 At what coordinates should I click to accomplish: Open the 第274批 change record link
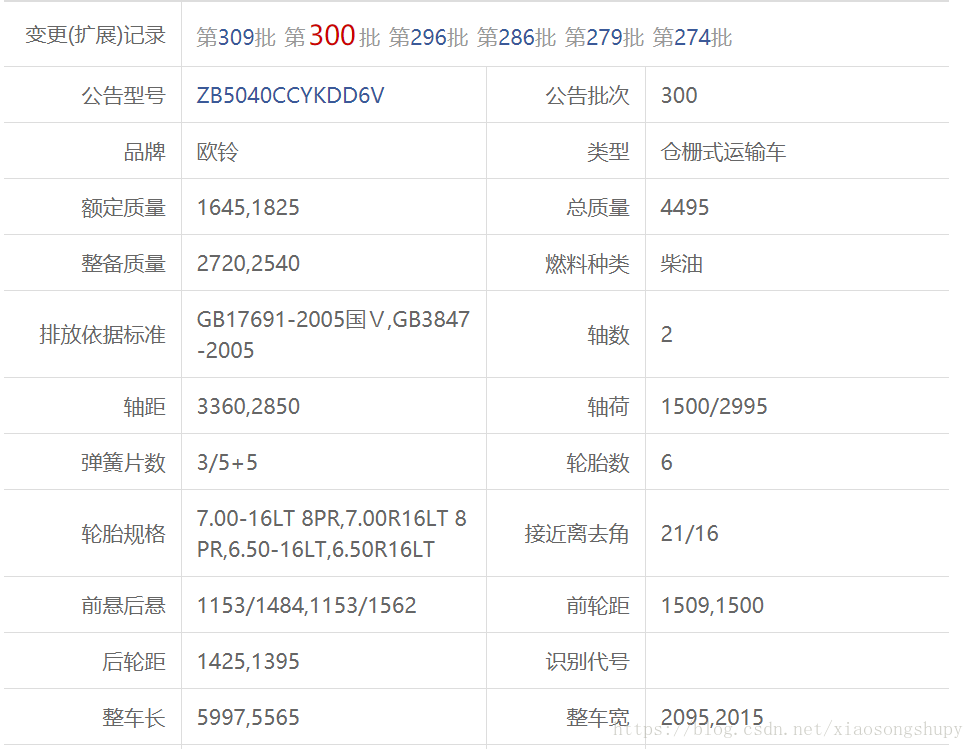(693, 37)
